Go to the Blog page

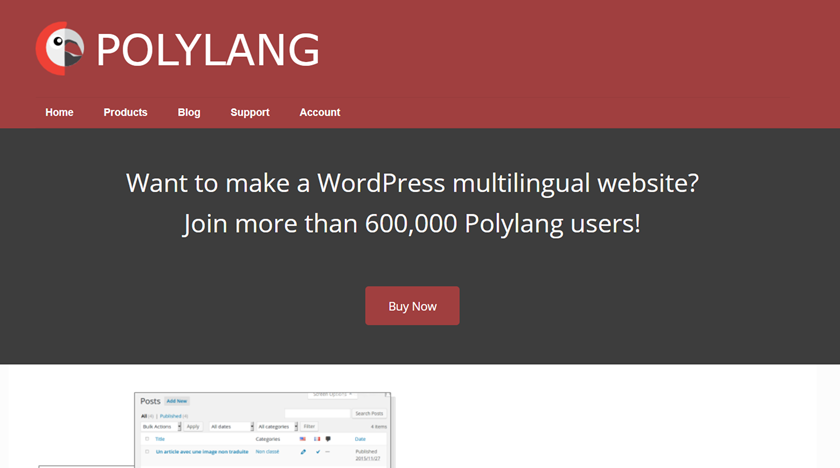click(189, 112)
